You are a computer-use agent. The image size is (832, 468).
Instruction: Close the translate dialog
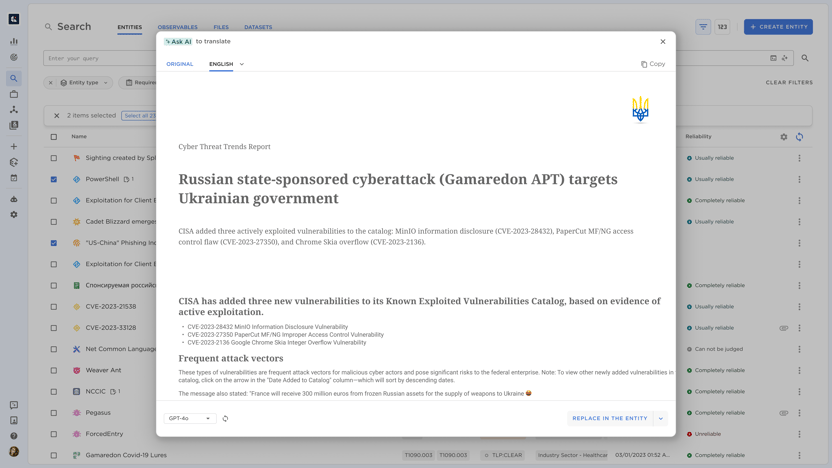click(663, 42)
